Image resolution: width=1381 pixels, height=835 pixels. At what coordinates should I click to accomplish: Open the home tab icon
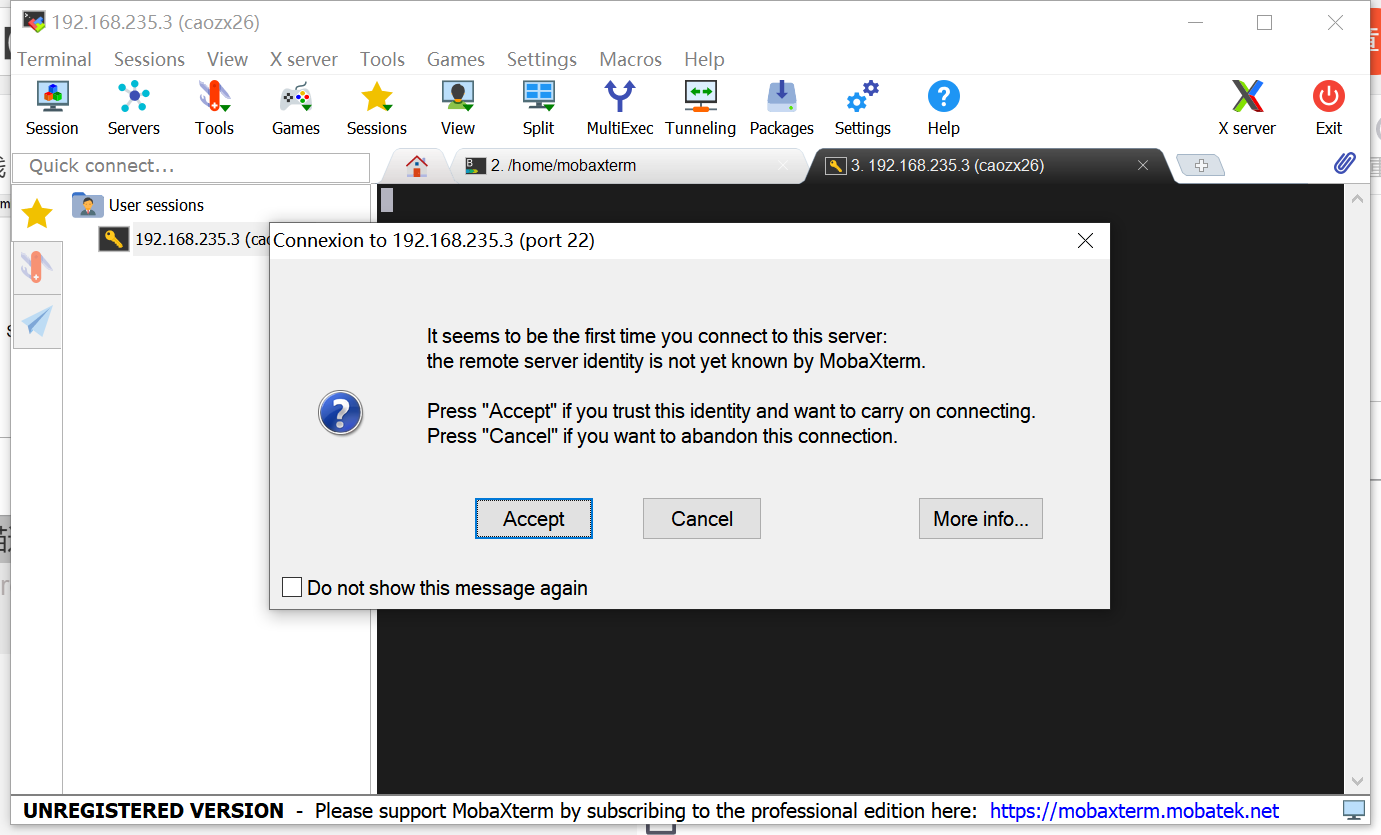coord(417,166)
